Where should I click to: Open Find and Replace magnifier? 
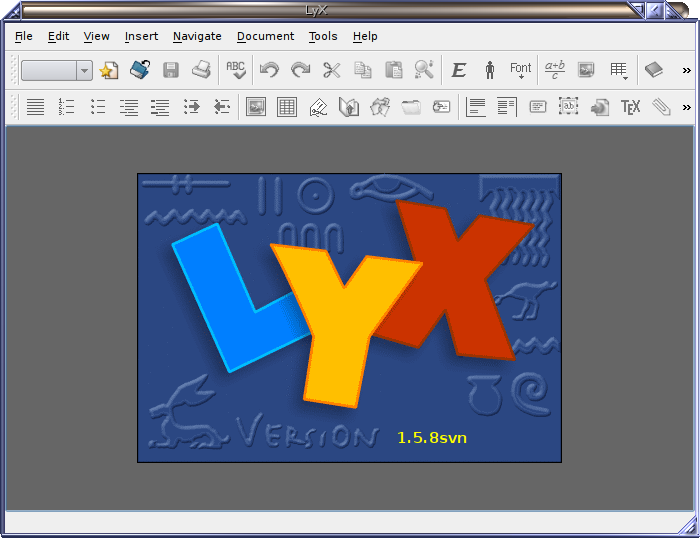[x=424, y=70]
